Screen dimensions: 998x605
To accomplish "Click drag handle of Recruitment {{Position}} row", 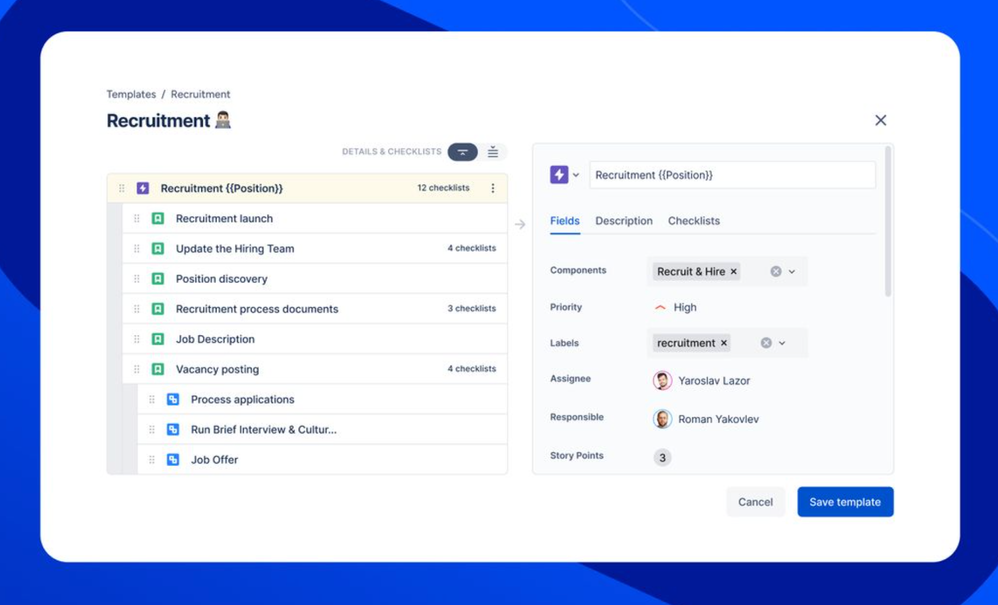I will 122,188.
